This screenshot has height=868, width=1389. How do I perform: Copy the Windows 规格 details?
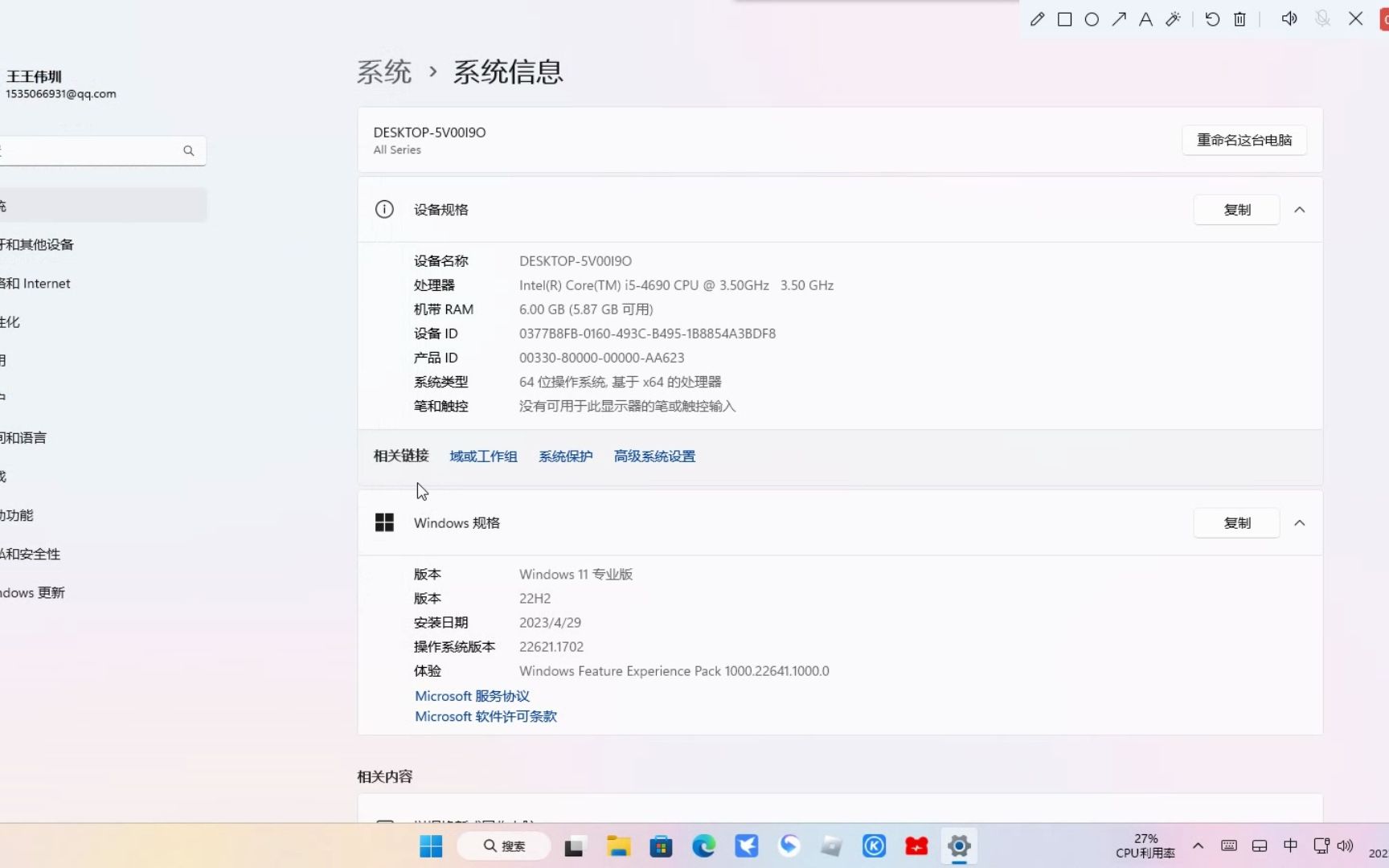tap(1237, 523)
